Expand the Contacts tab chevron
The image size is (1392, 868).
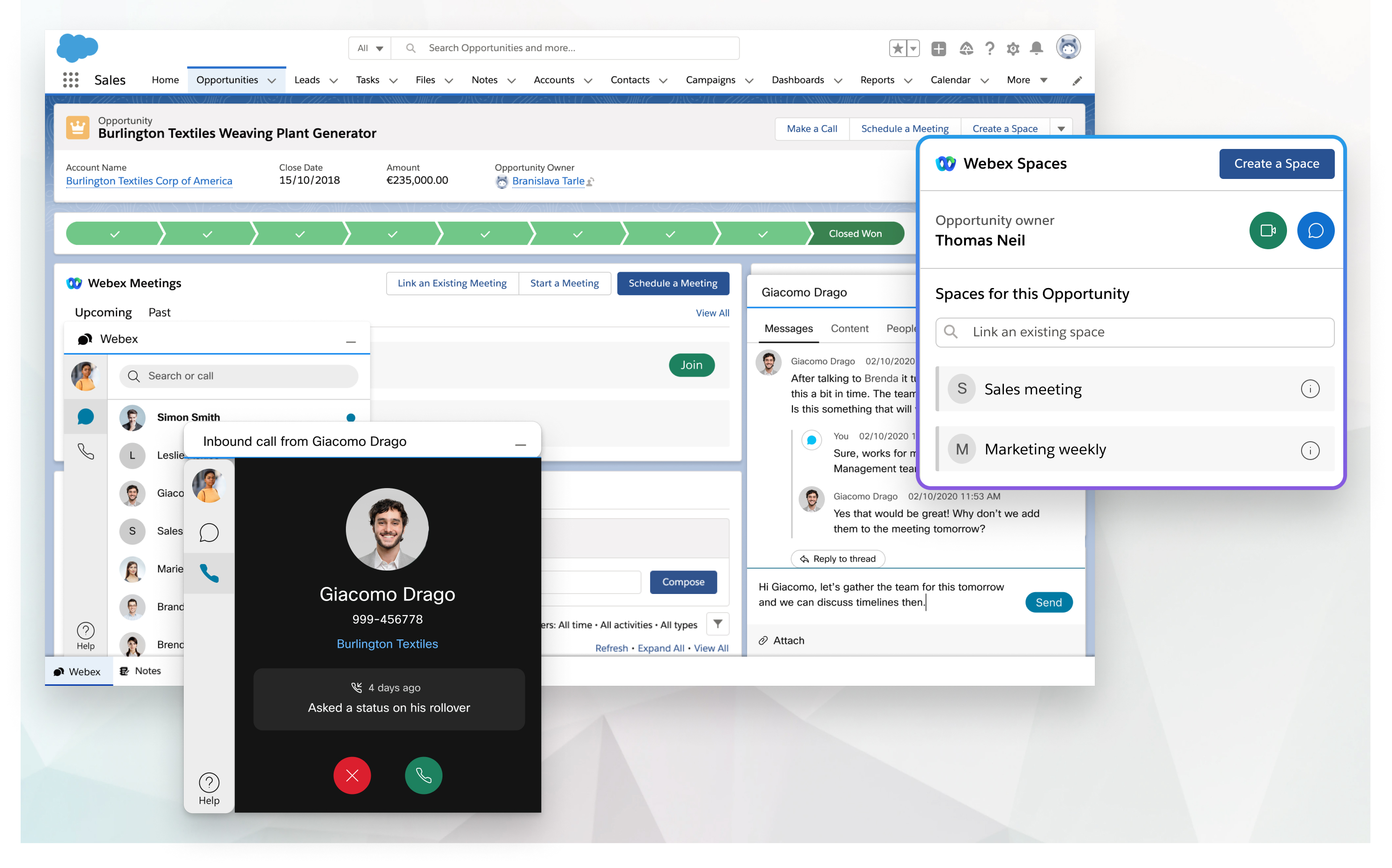663,81
